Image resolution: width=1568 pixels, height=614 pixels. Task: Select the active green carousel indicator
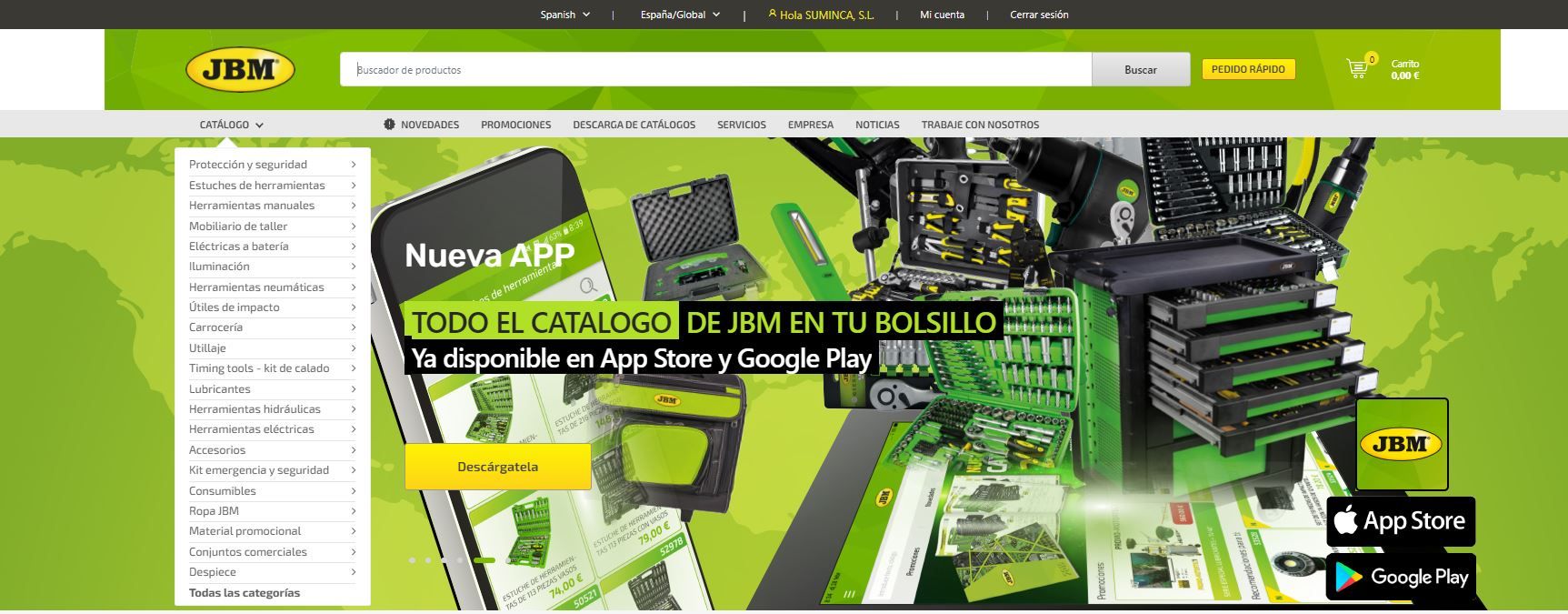(x=484, y=560)
